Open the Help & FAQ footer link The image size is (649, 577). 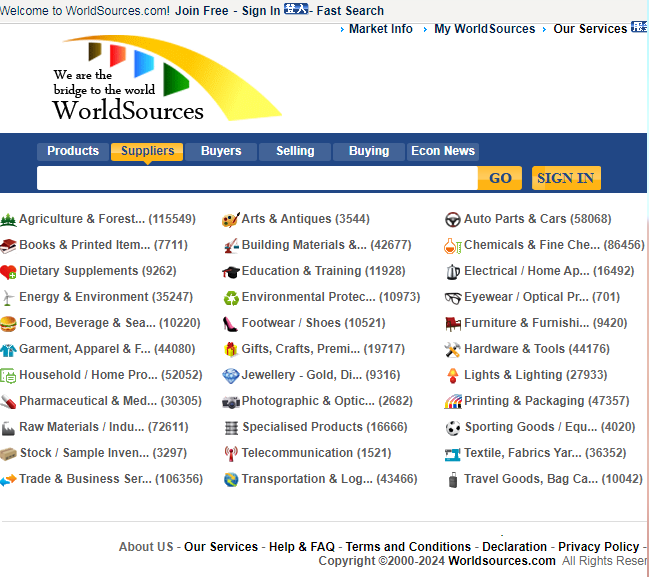(x=302, y=547)
